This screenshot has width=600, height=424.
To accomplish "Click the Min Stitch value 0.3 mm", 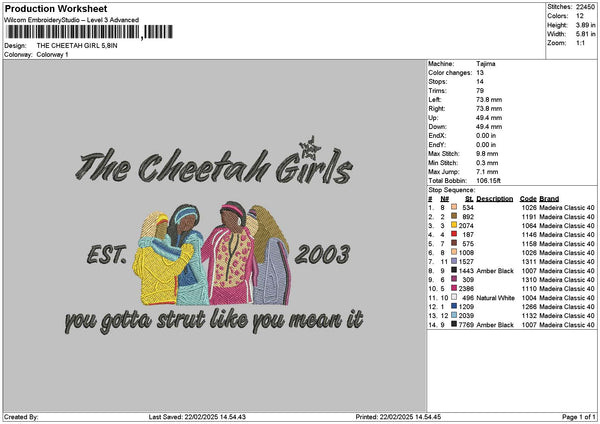I will click(x=487, y=163).
